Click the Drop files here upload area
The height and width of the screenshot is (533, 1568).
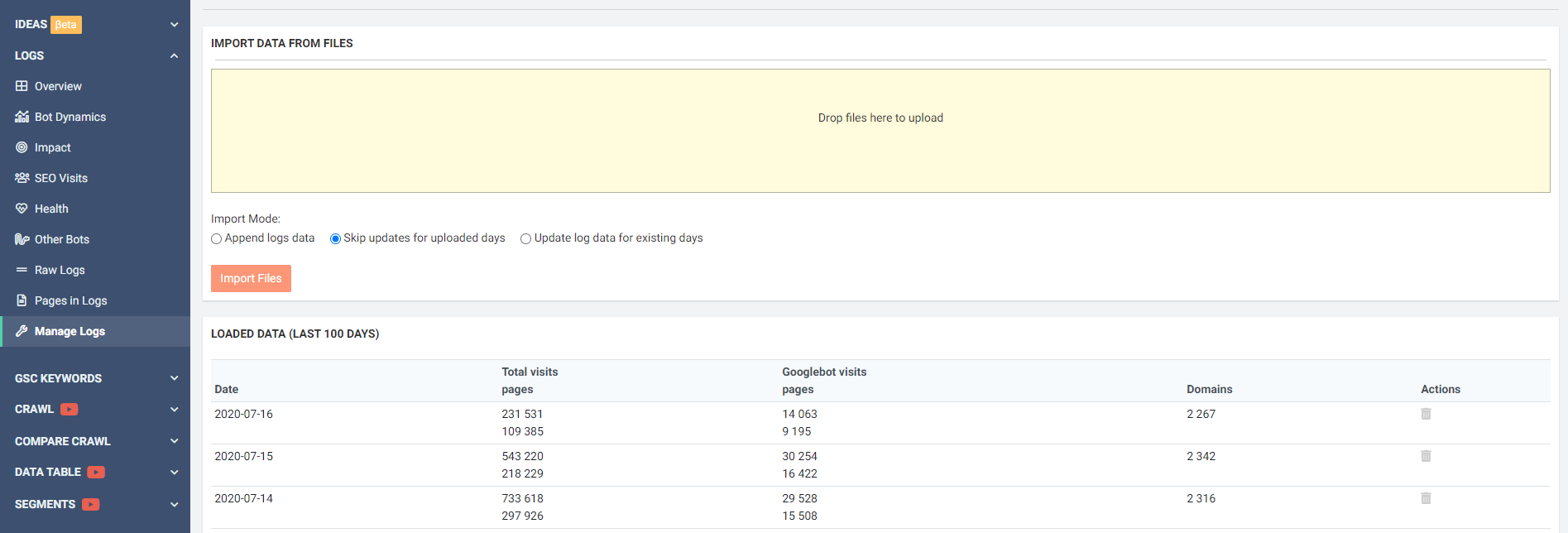(x=880, y=131)
